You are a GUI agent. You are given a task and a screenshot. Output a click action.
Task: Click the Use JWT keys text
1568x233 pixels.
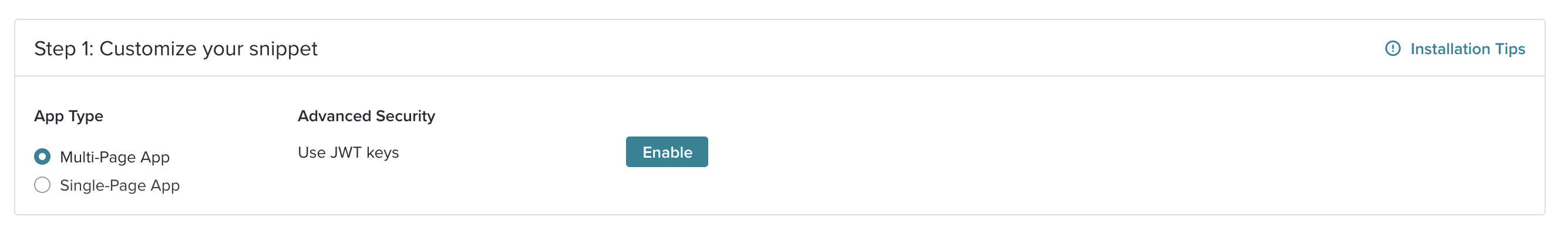pos(348,152)
